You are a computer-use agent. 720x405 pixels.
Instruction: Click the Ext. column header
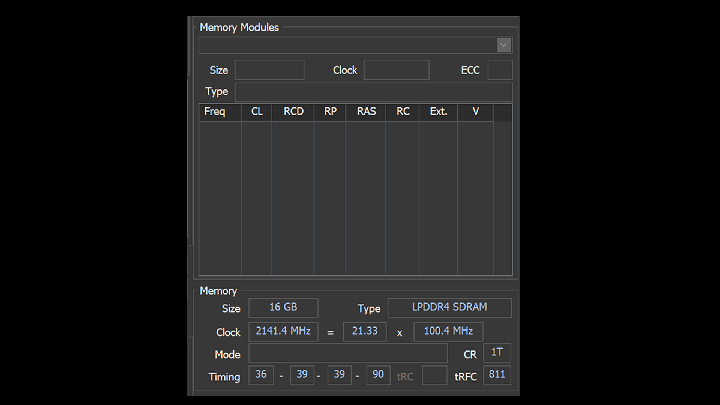click(x=438, y=112)
